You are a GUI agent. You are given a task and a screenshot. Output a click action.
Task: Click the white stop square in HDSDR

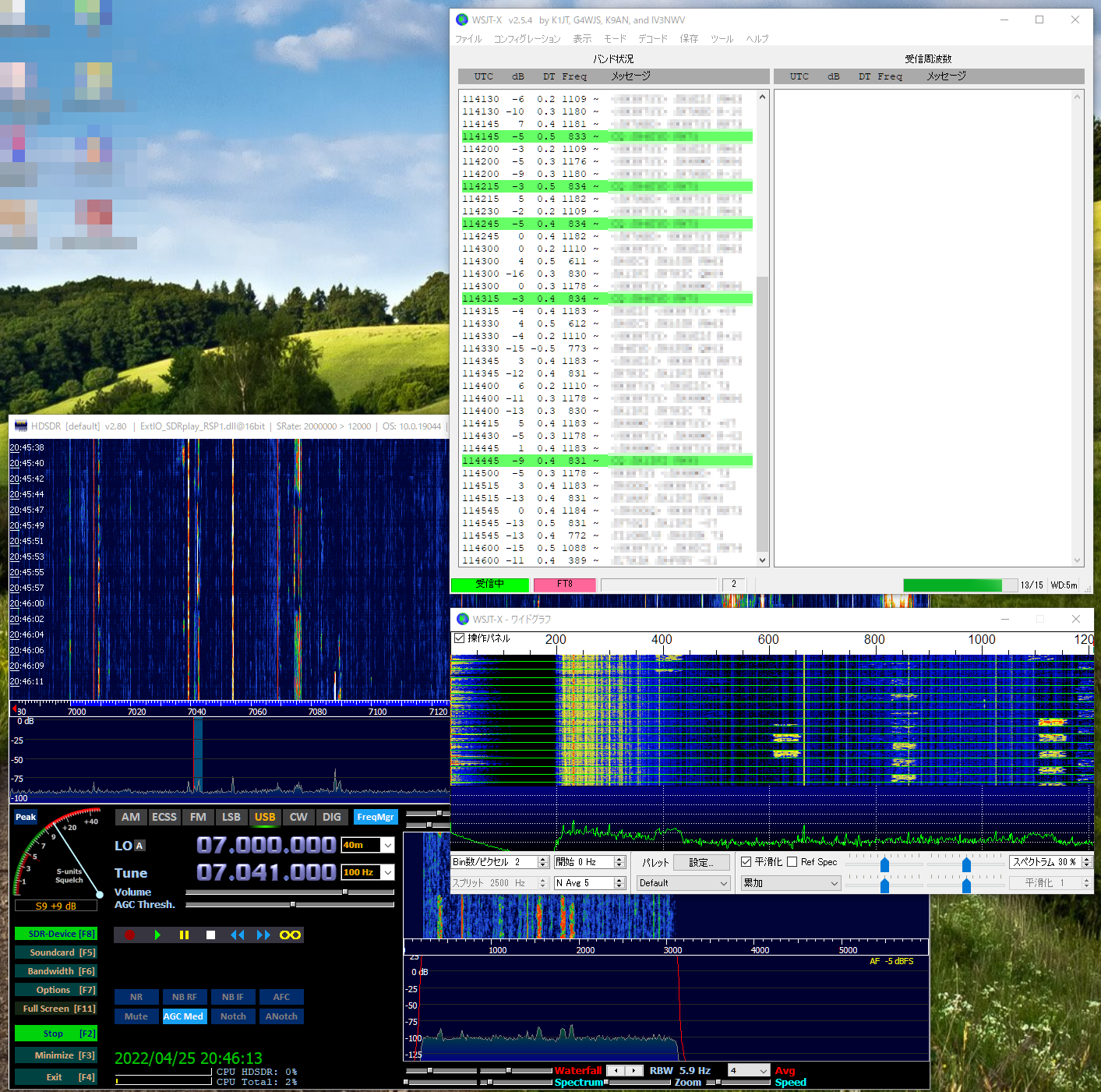point(210,935)
